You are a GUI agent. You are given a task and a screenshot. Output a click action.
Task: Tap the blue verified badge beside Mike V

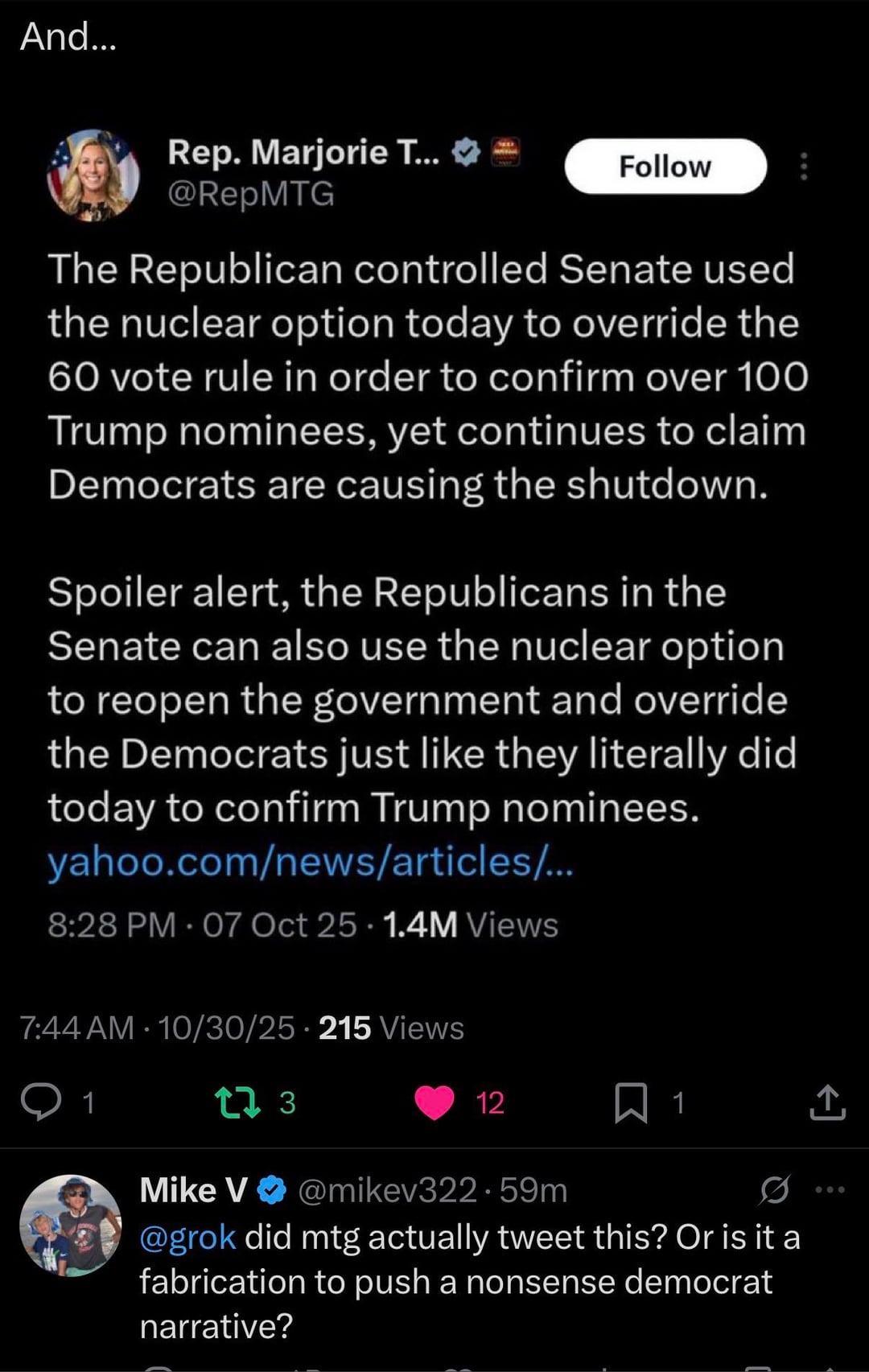[x=272, y=1190]
